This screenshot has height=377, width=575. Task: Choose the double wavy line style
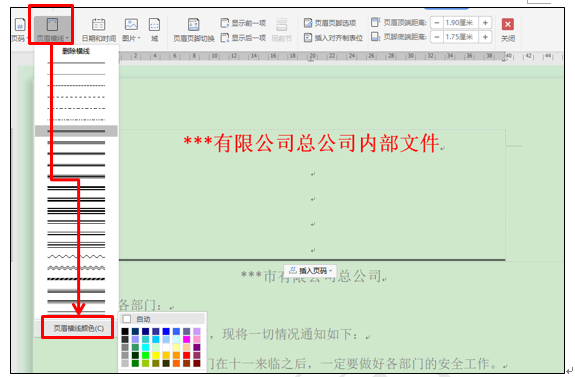(76, 268)
